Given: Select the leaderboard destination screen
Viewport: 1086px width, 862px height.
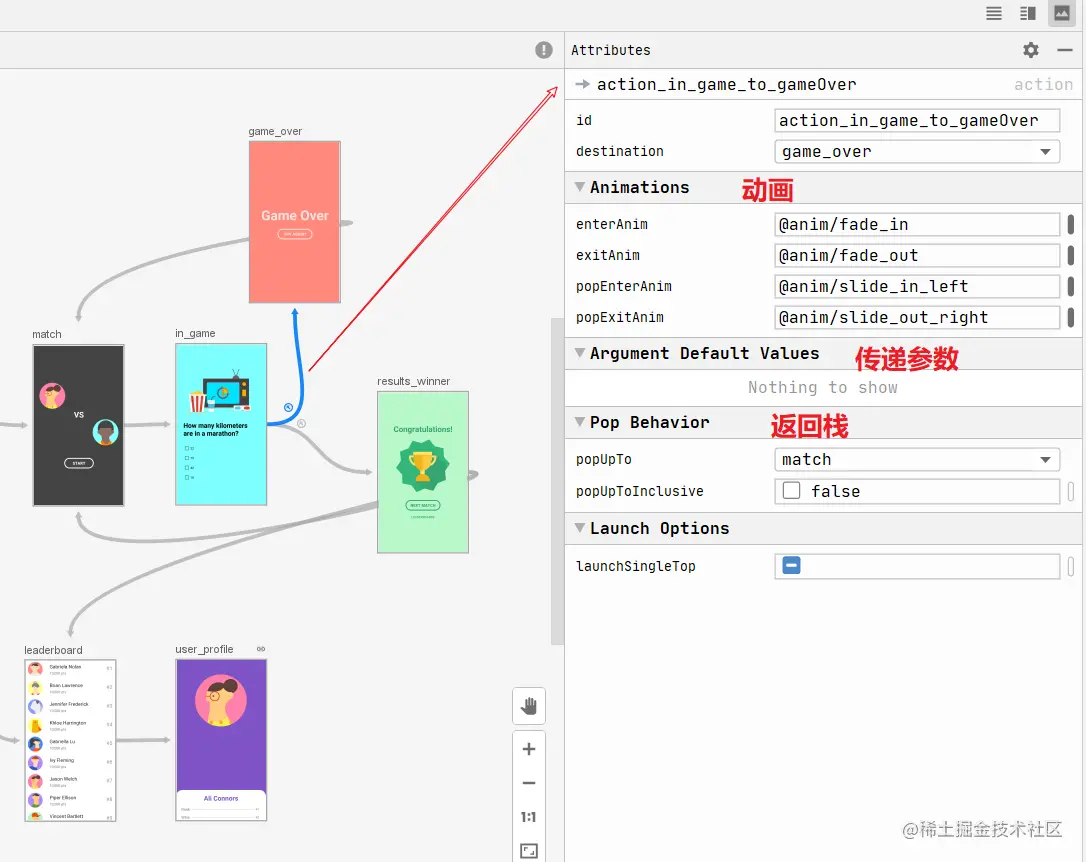Looking at the screenshot, I should pos(70,740).
